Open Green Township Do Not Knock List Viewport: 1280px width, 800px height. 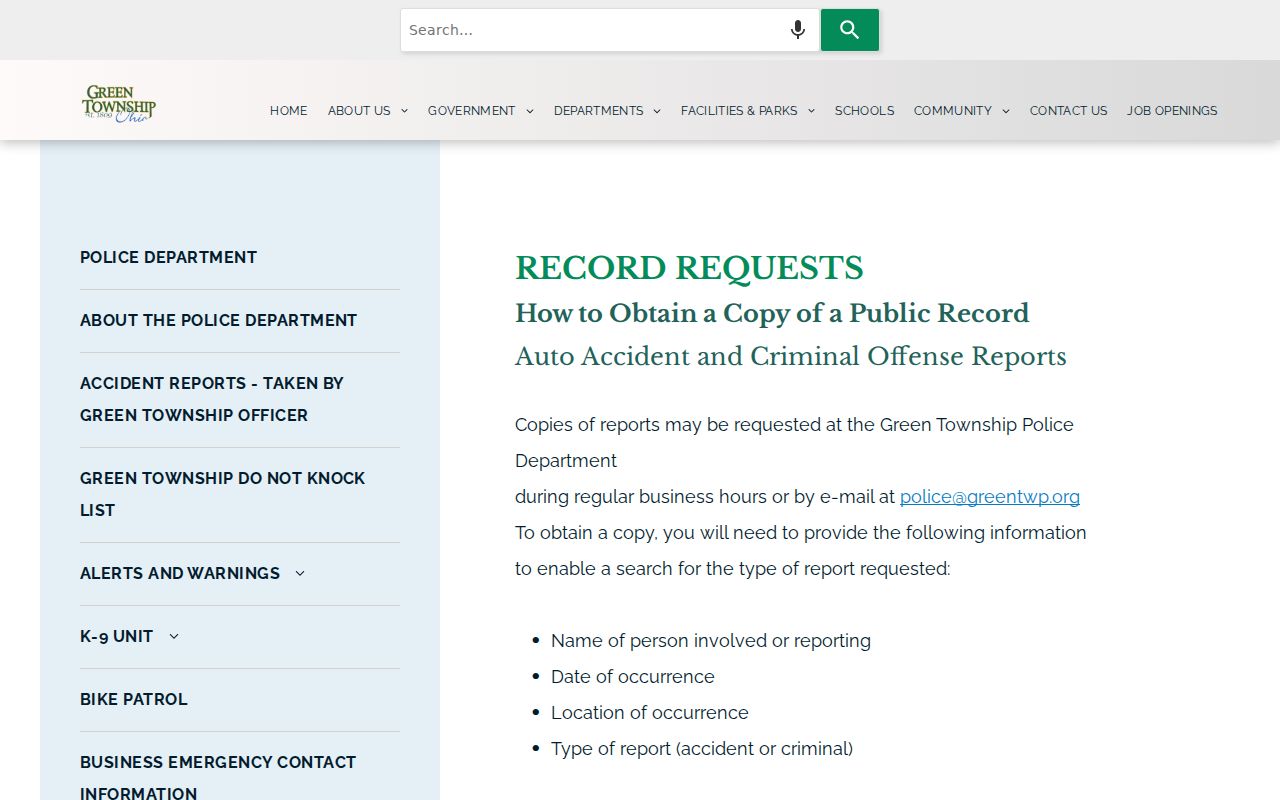click(223, 494)
